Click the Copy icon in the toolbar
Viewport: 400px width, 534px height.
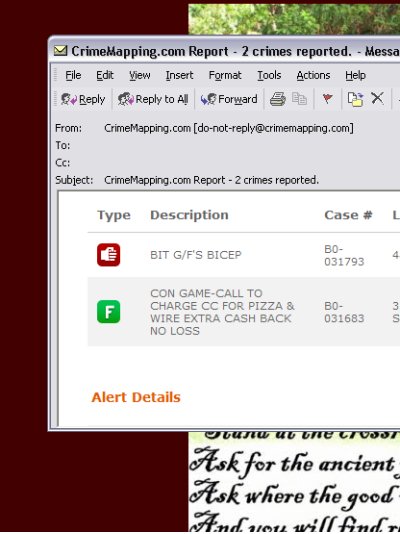pyautogui.click(x=299, y=99)
